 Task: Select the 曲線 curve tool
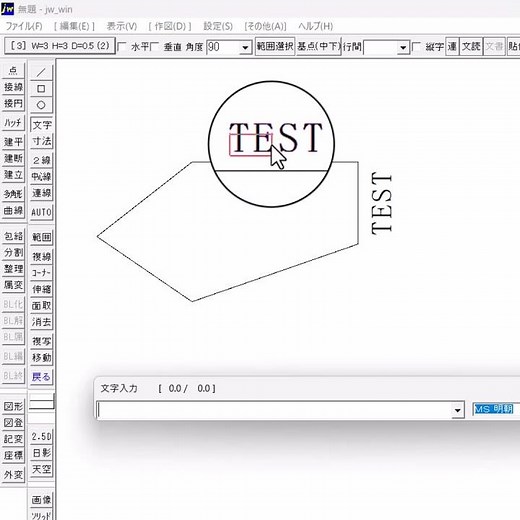(x=13, y=210)
